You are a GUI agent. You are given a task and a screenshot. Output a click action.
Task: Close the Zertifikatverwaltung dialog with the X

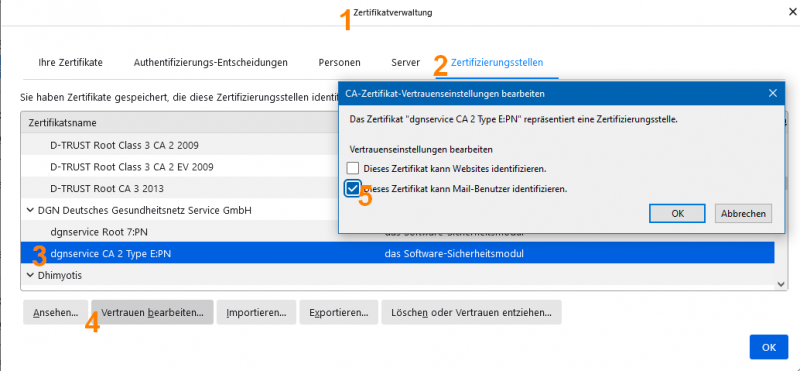click(x=792, y=13)
